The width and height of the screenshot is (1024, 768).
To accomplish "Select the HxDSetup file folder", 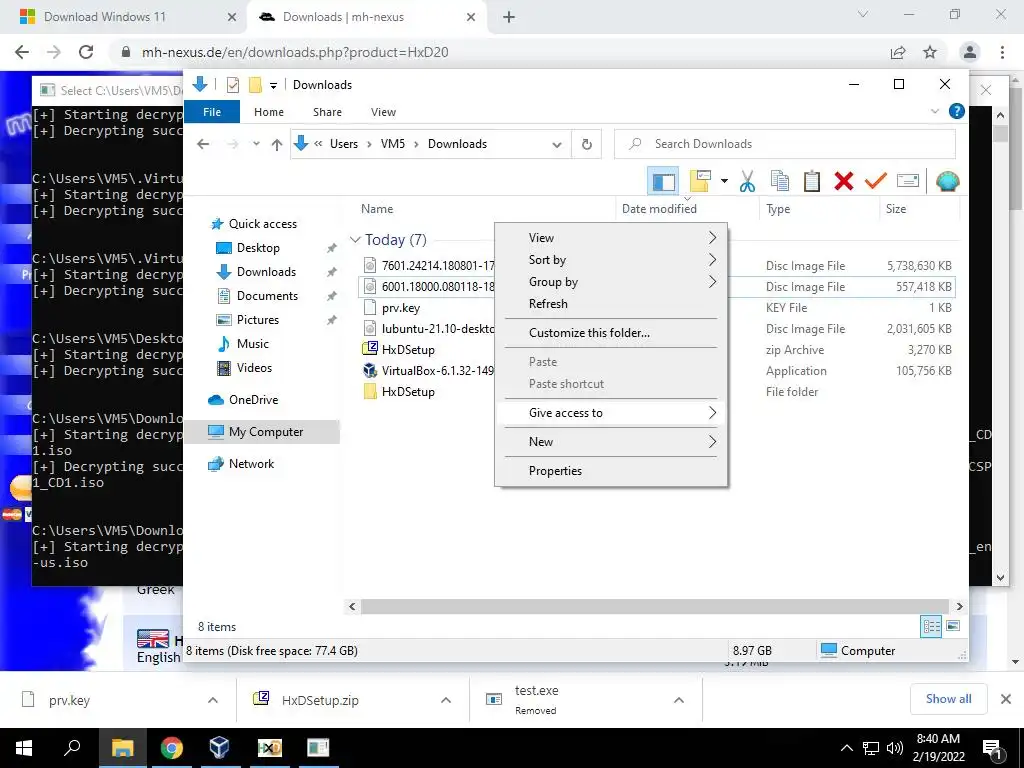I will click(x=408, y=392).
